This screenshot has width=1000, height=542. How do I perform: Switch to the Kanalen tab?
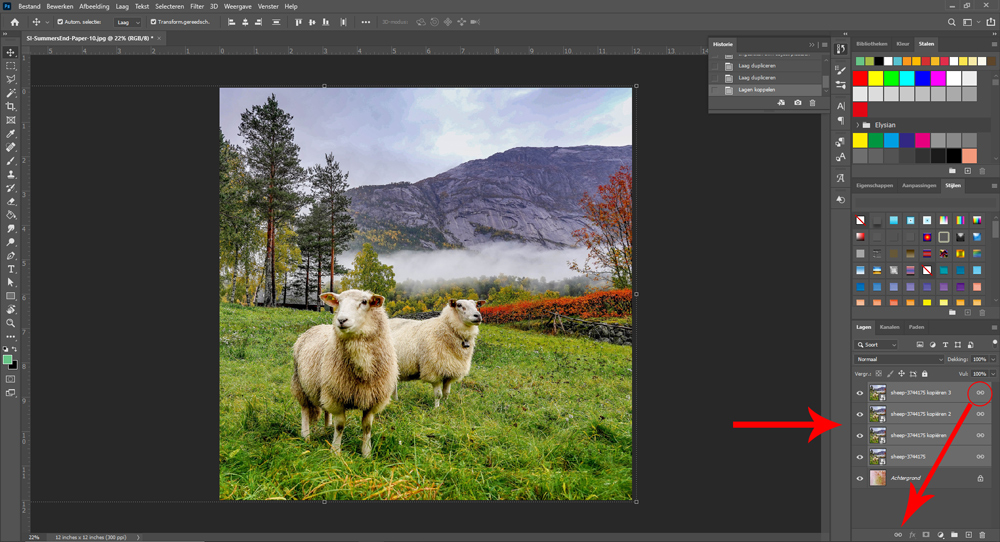click(889, 327)
